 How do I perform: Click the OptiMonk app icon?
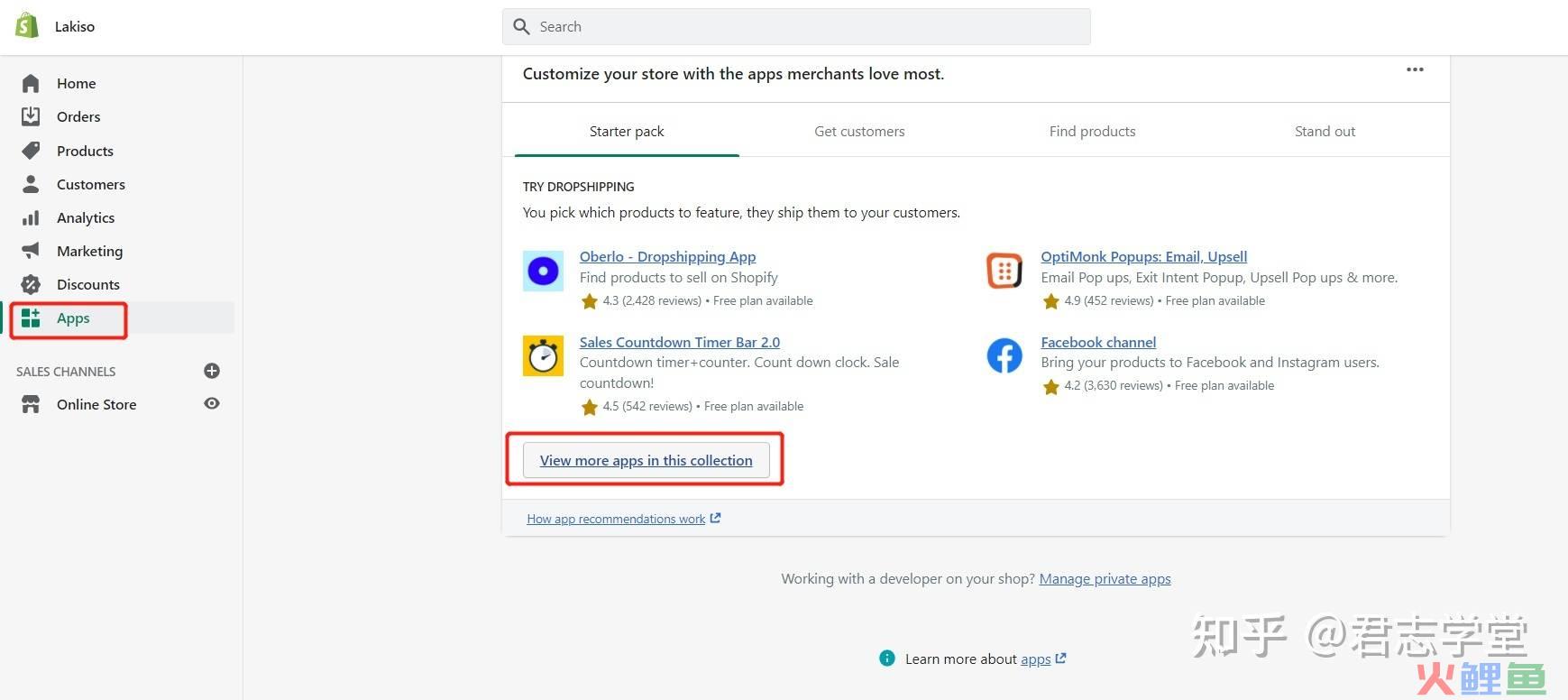pyautogui.click(x=1004, y=271)
